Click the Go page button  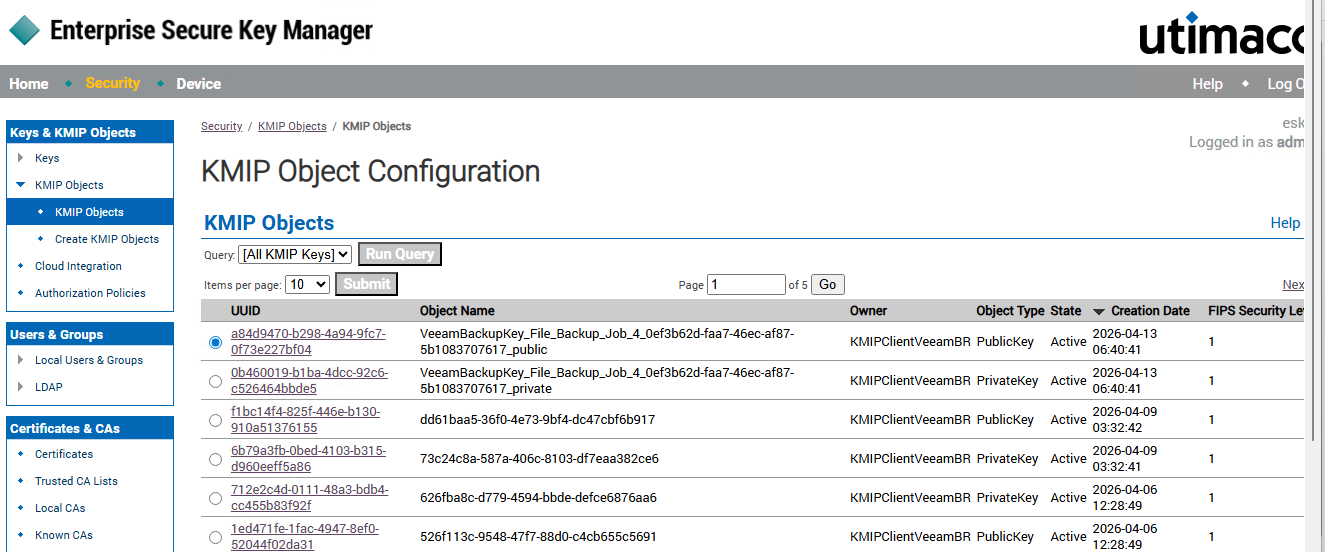[x=828, y=285]
